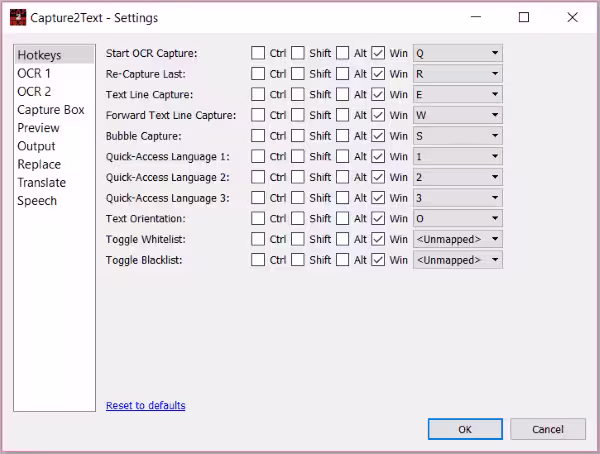Screen dimensions: 600x454
Task: Click the 'Text Orientation:' label
Action: (146, 219)
